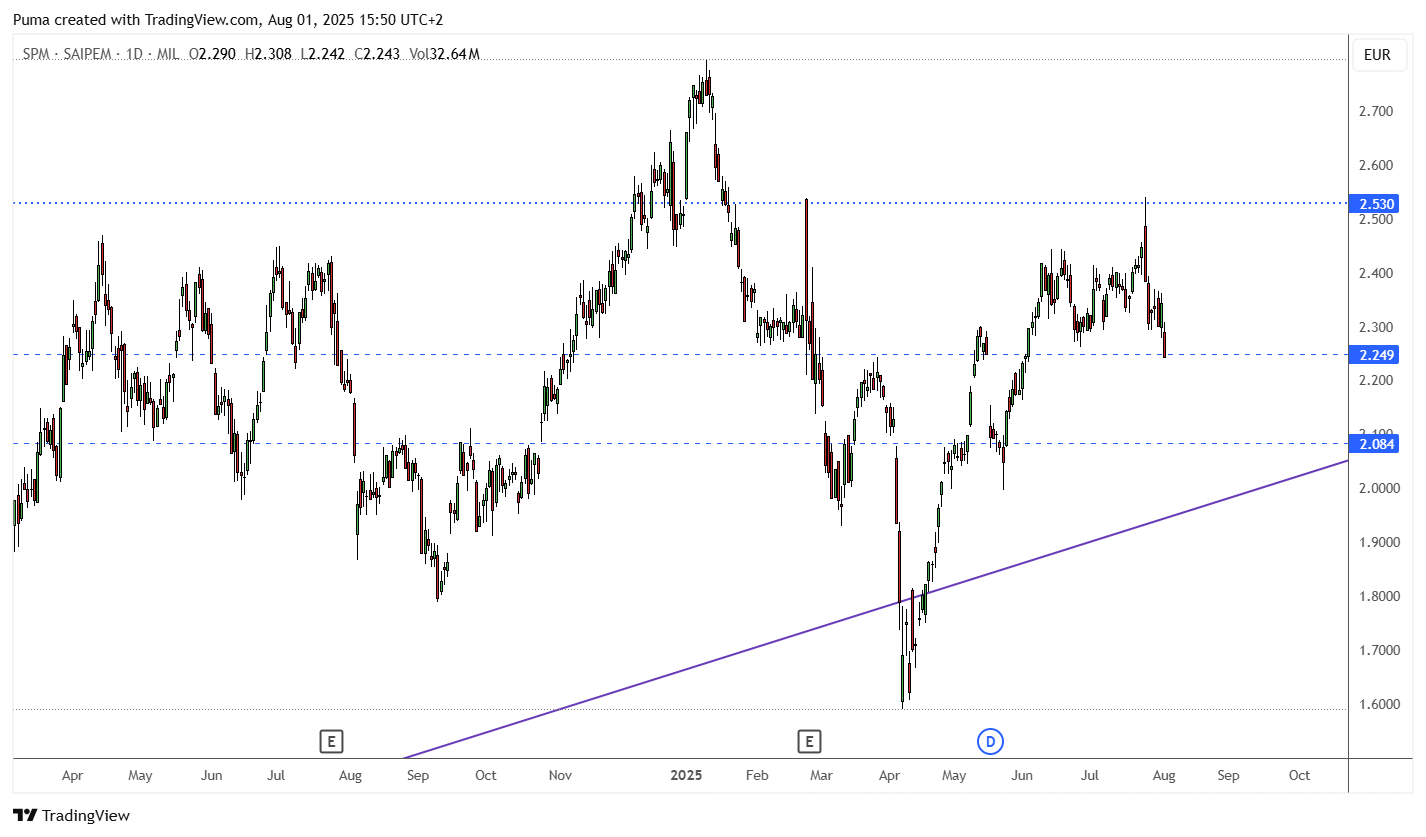Image resolution: width=1426 pixels, height=837 pixels.
Task: Click the Feb label on time axis
Action: click(x=757, y=776)
